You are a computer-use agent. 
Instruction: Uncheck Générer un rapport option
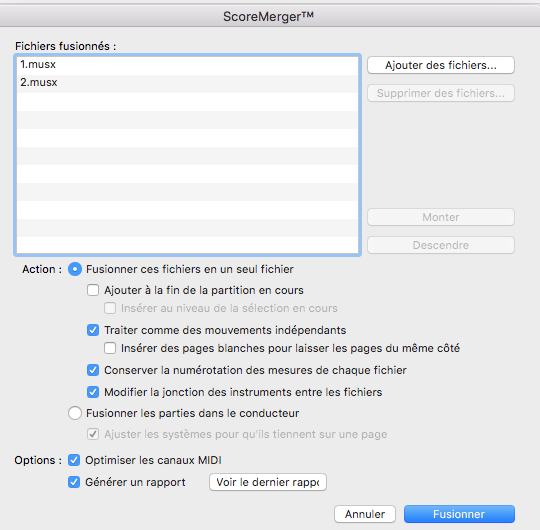74,482
